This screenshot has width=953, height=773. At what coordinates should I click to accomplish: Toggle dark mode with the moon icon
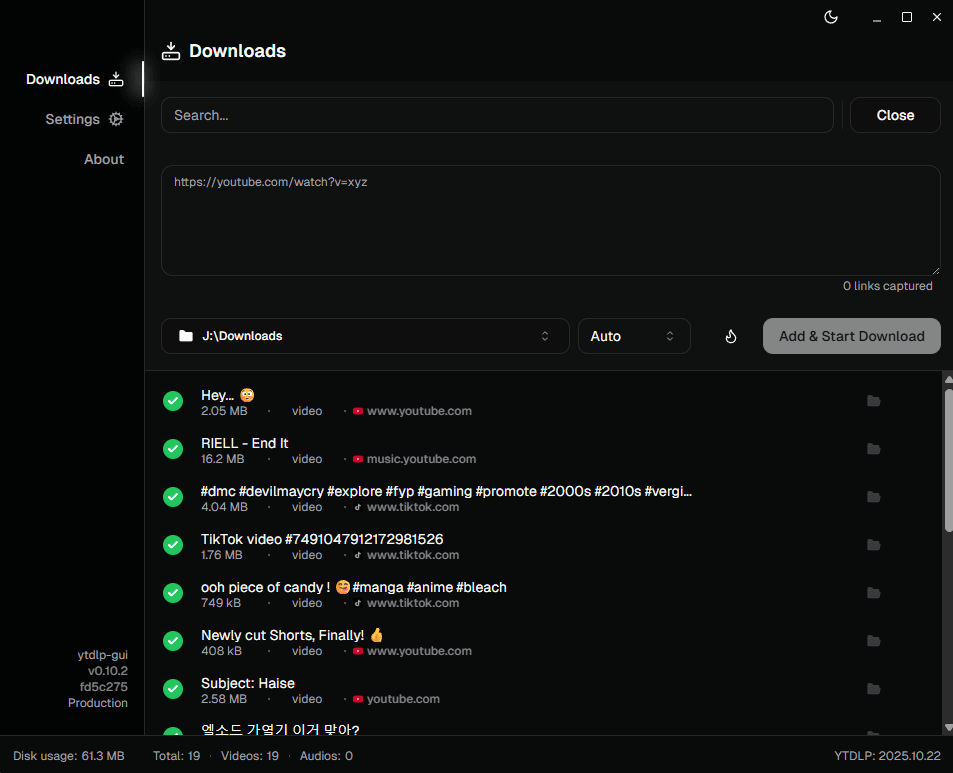[x=830, y=17]
